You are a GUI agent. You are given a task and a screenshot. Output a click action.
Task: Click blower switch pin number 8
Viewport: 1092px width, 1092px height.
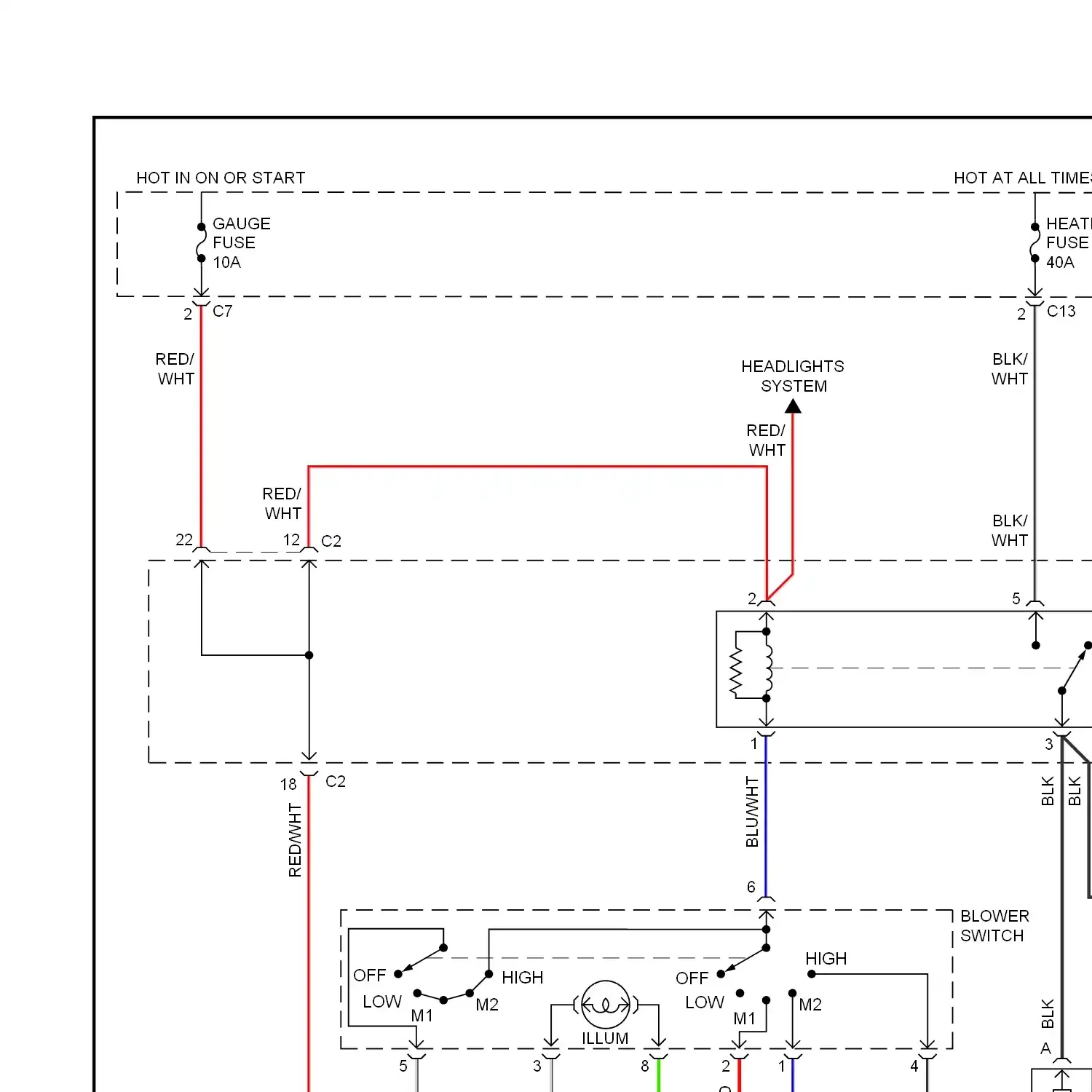(645, 1066)
